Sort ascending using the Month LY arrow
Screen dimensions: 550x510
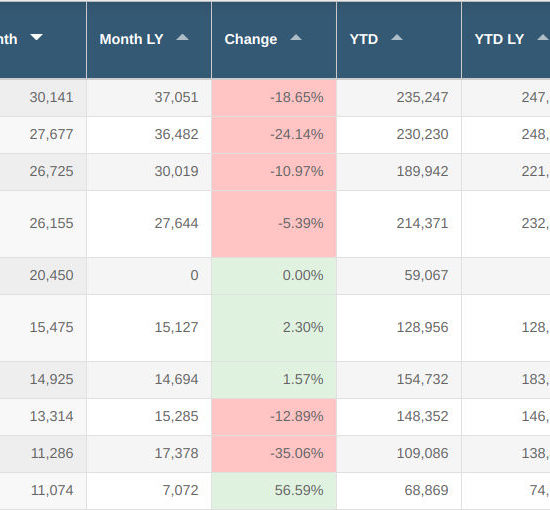click(182, 37)
